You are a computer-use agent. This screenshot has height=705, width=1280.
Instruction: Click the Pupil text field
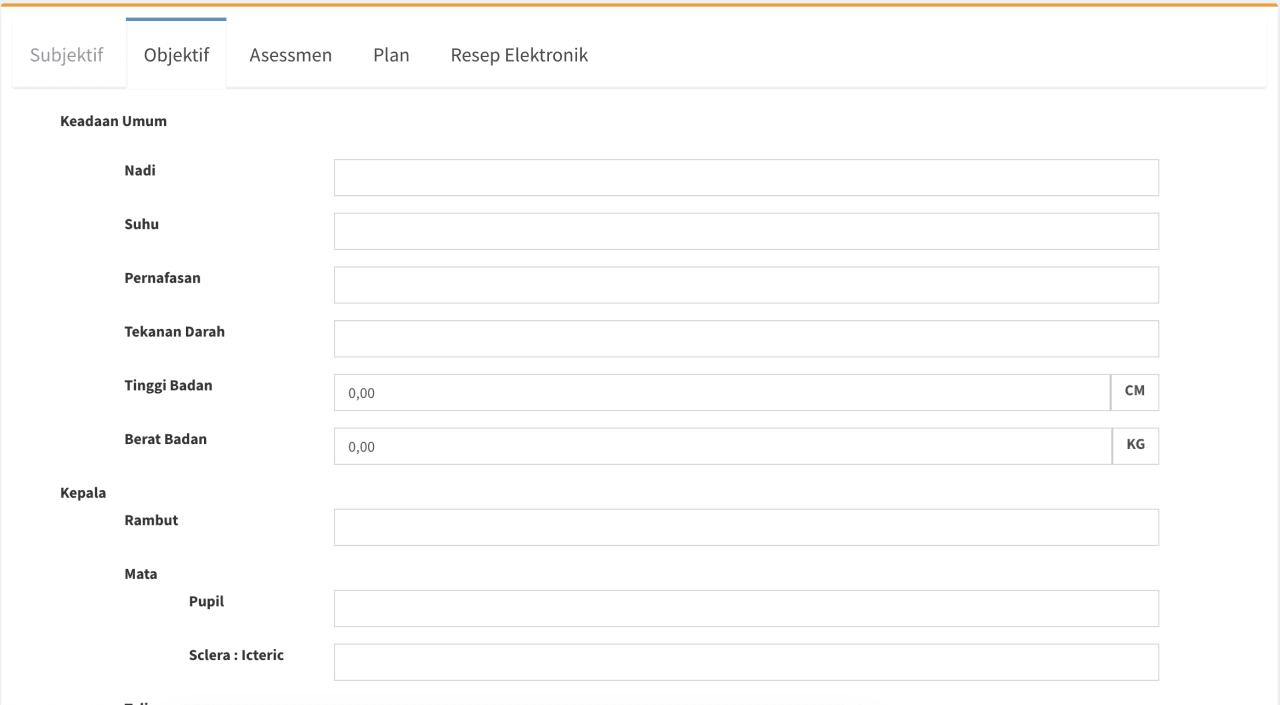(x=746, y=608)
